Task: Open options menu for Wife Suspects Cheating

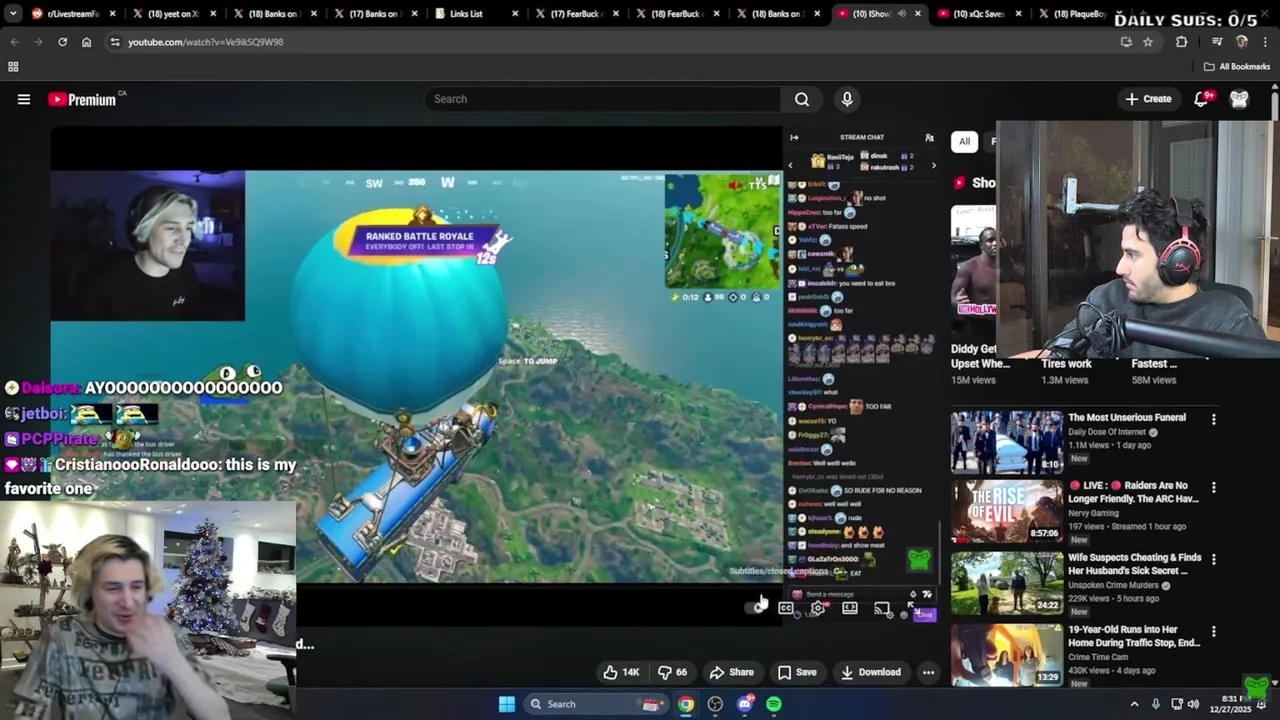Action: (x=1214, y=560)
